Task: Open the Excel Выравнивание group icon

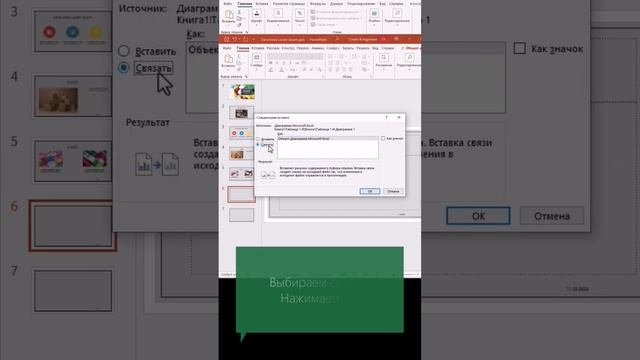Action: (278, 13)
